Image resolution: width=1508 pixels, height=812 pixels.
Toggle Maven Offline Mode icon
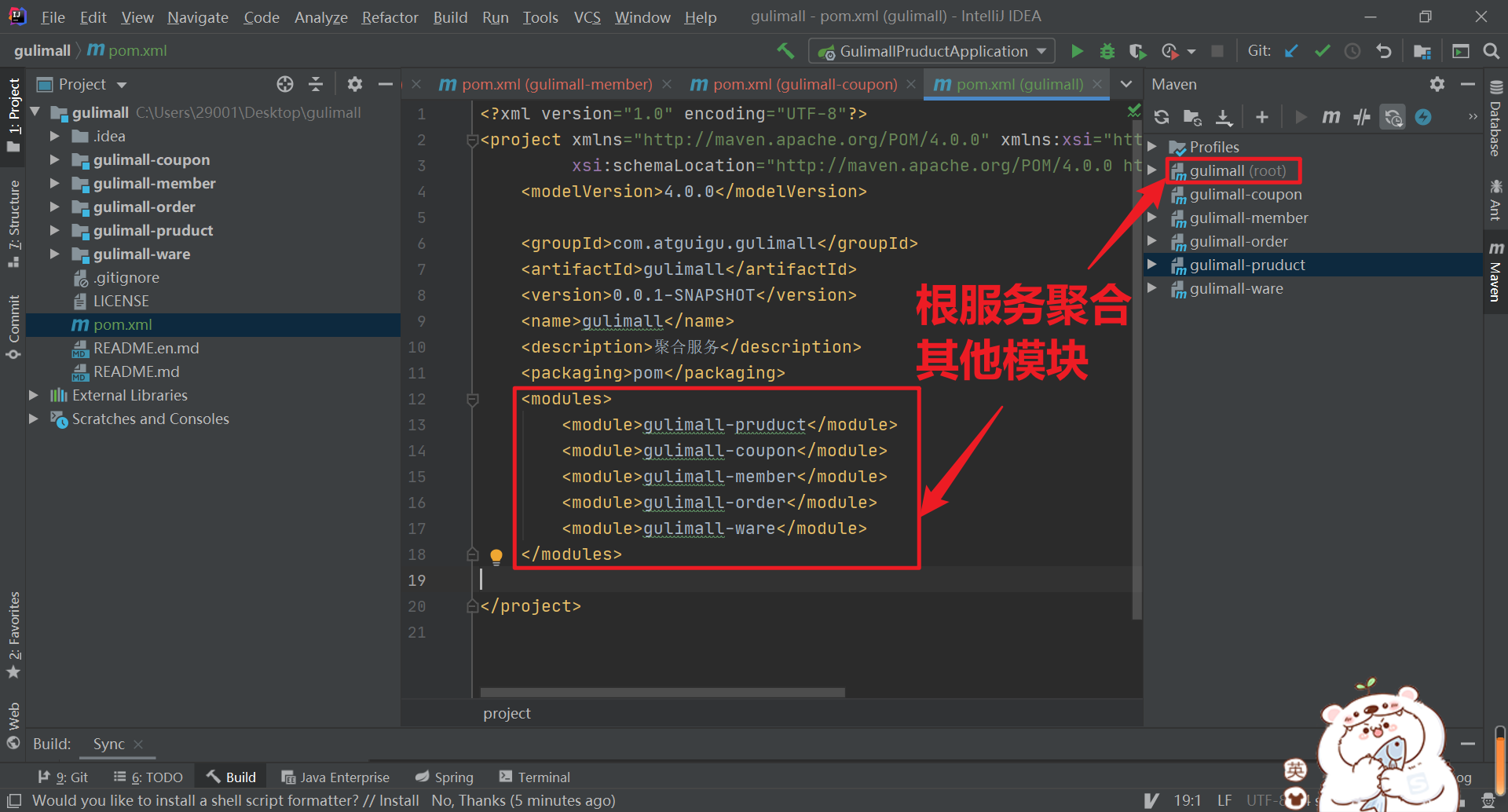pos(1361,117)
